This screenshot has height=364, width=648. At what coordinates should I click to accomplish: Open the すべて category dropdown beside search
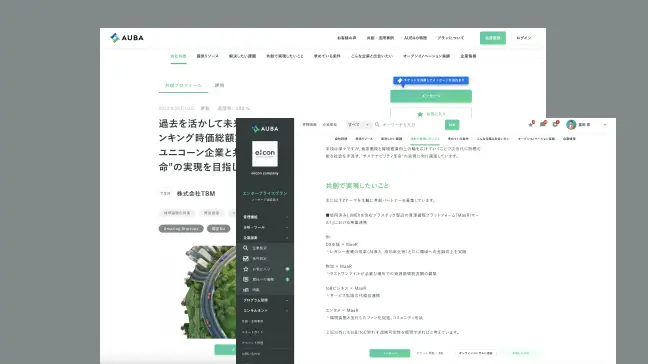358,124
